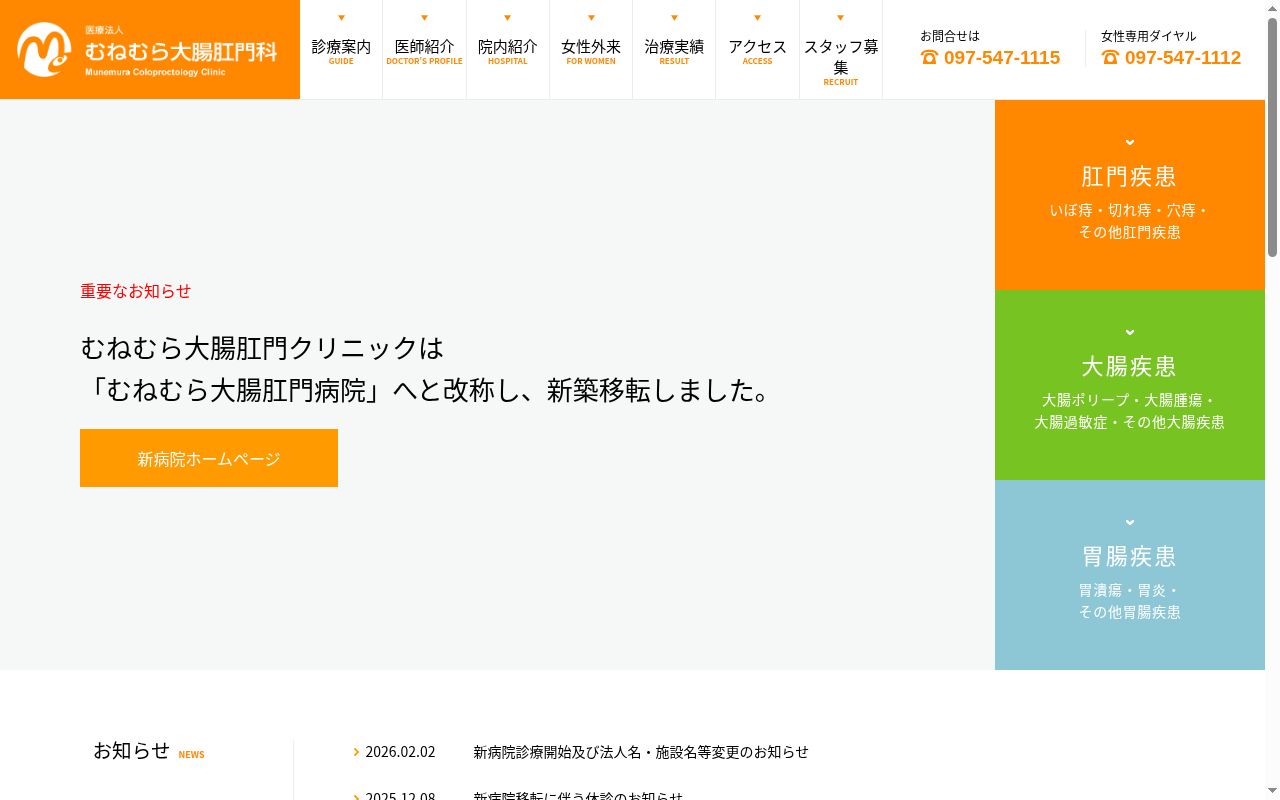The image size is (1280, 800).
Task: Click the お問合せは label
Action: click(x=950, y=36)
